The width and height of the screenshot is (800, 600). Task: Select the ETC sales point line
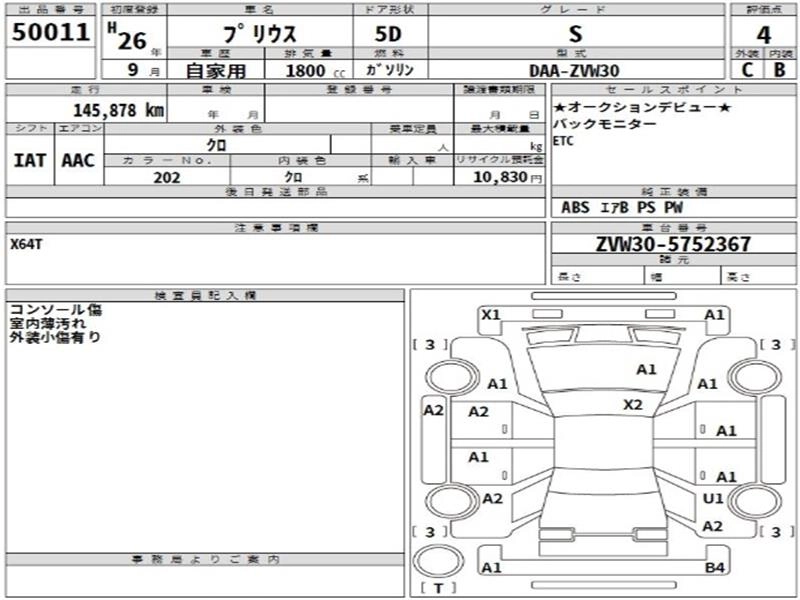[x=563, y=141]
